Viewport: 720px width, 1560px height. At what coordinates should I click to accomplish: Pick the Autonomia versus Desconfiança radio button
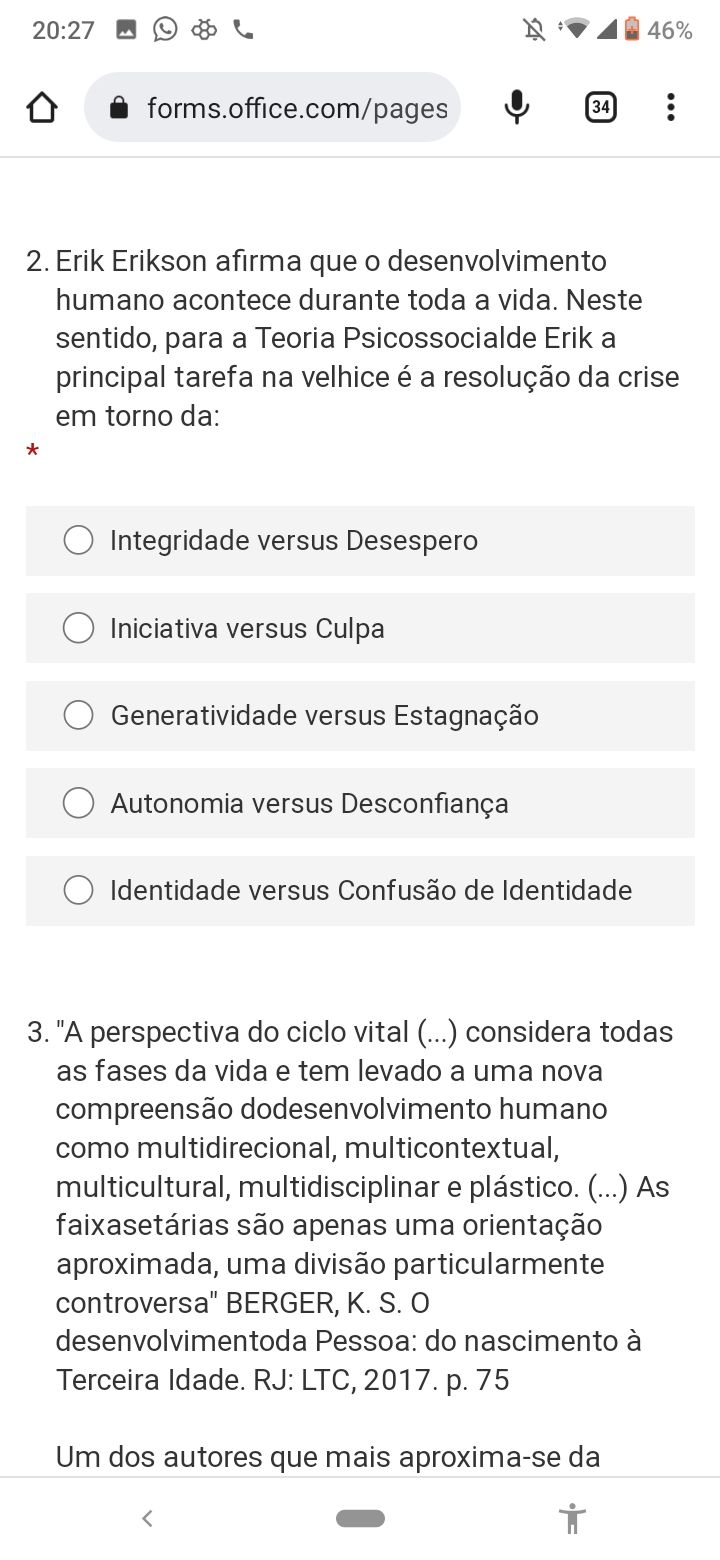click(x=78, y=803)
